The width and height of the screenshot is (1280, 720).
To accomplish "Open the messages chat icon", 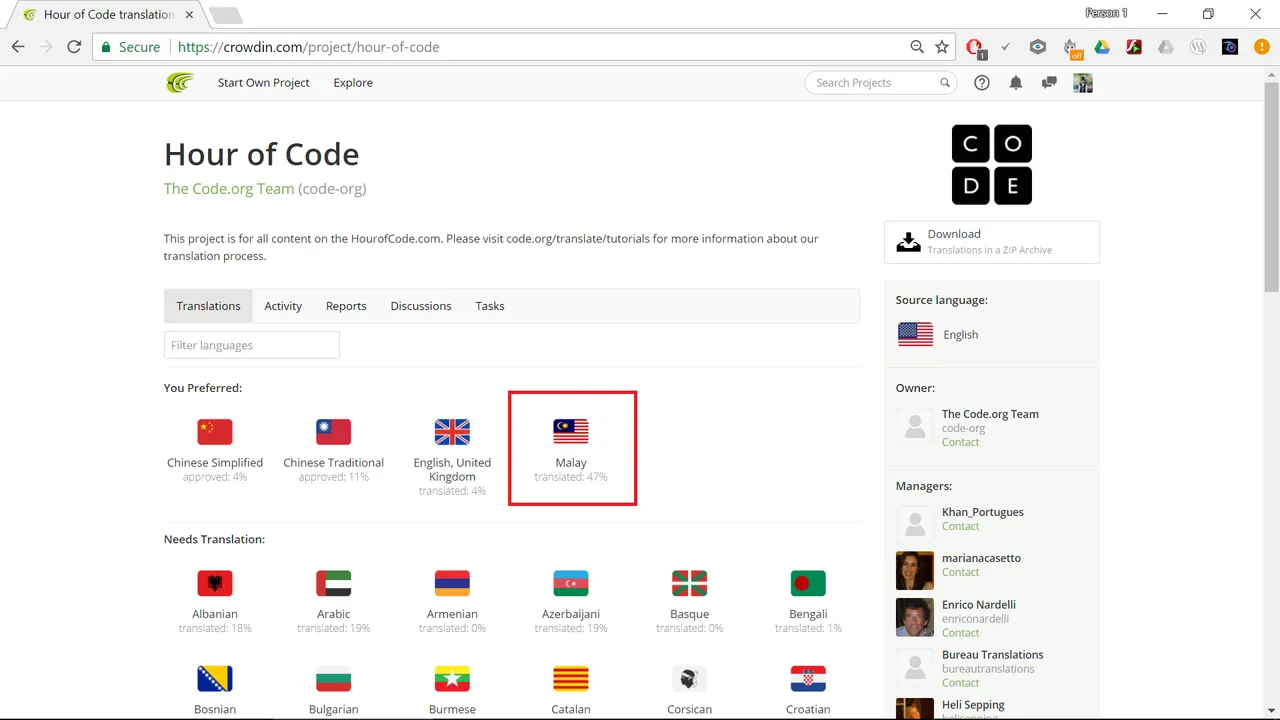I will 1049,83.
